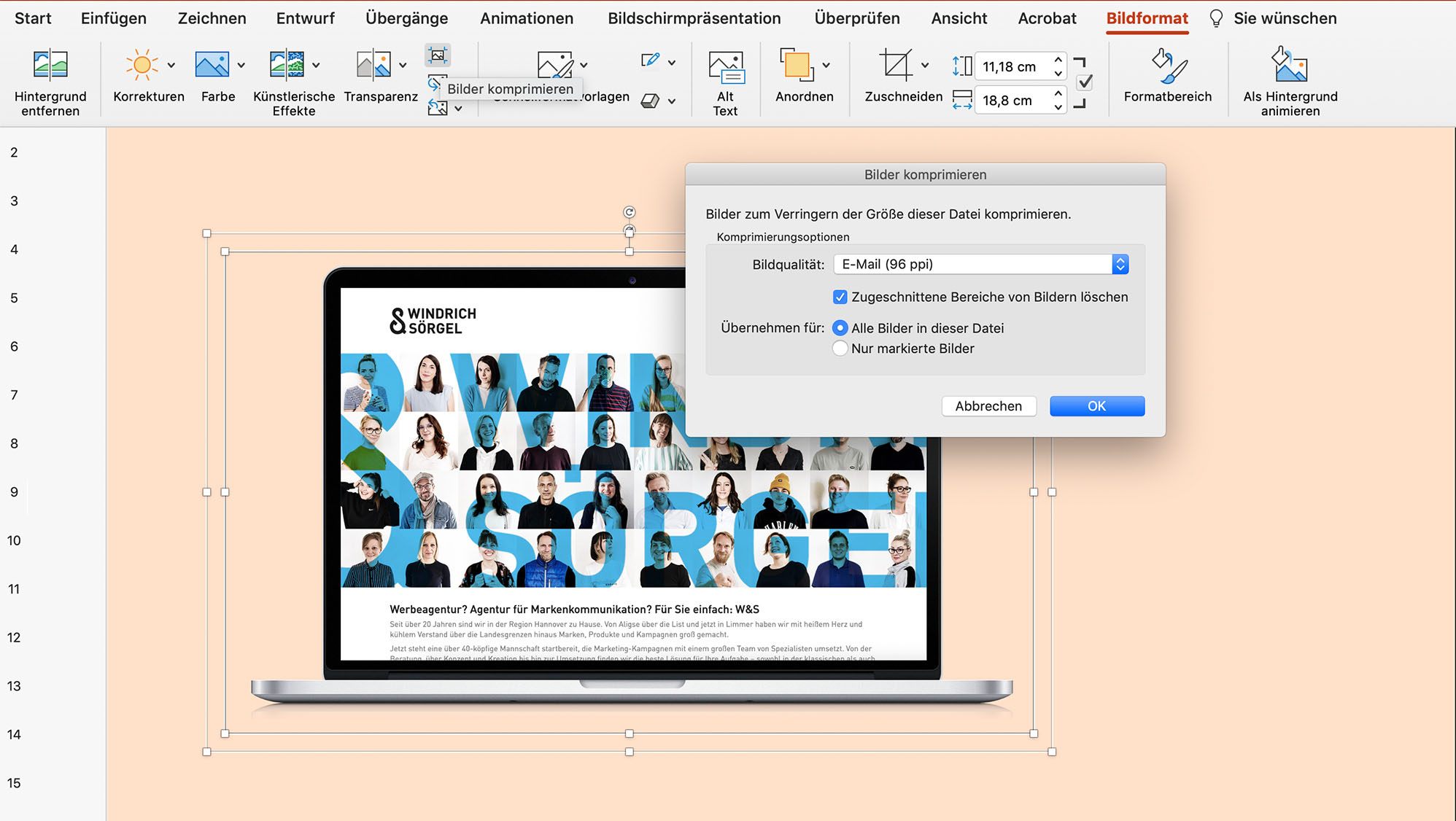This screenshot has height=821, width=1456.
Task: Expand the picture effects dropdown arrow
Action: 671,101
